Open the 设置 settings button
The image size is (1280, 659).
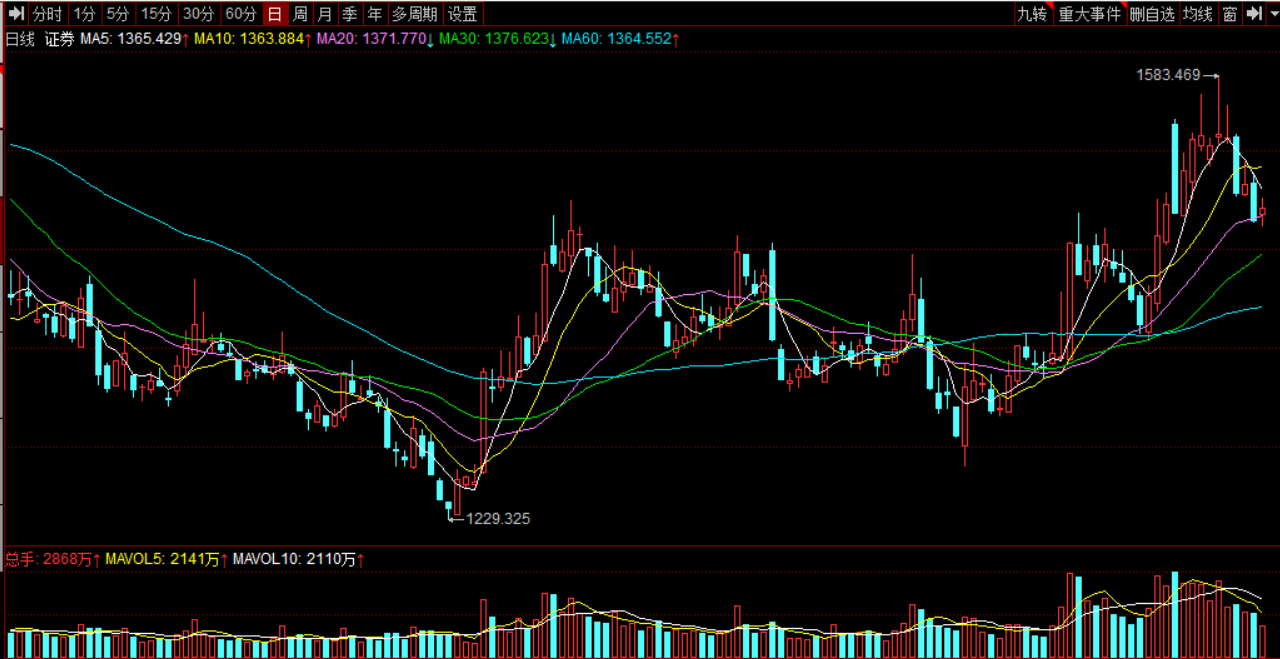click(462, 14)
